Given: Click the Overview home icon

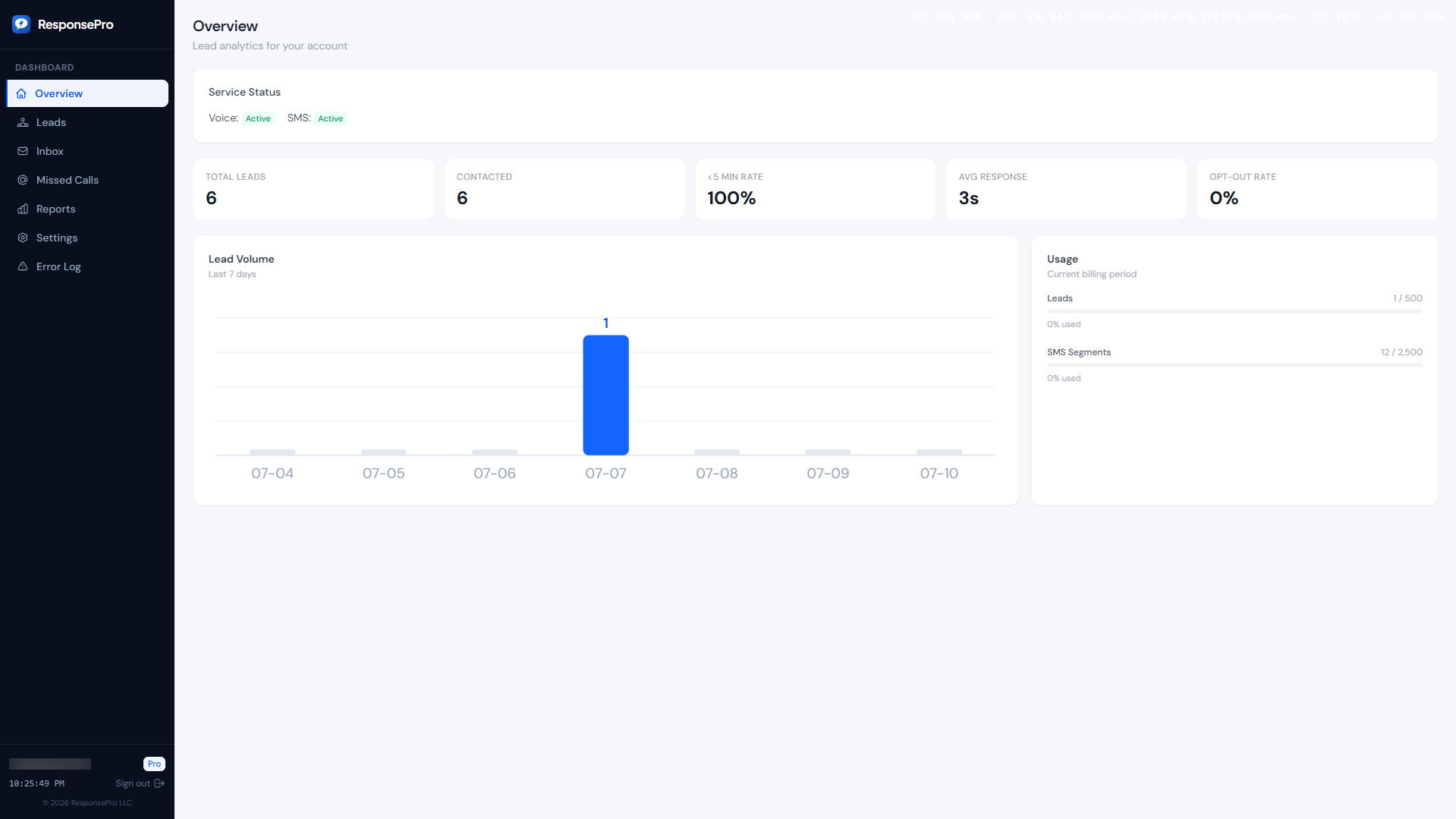Looking at the screenshot, I should click(x=21, y=93).
